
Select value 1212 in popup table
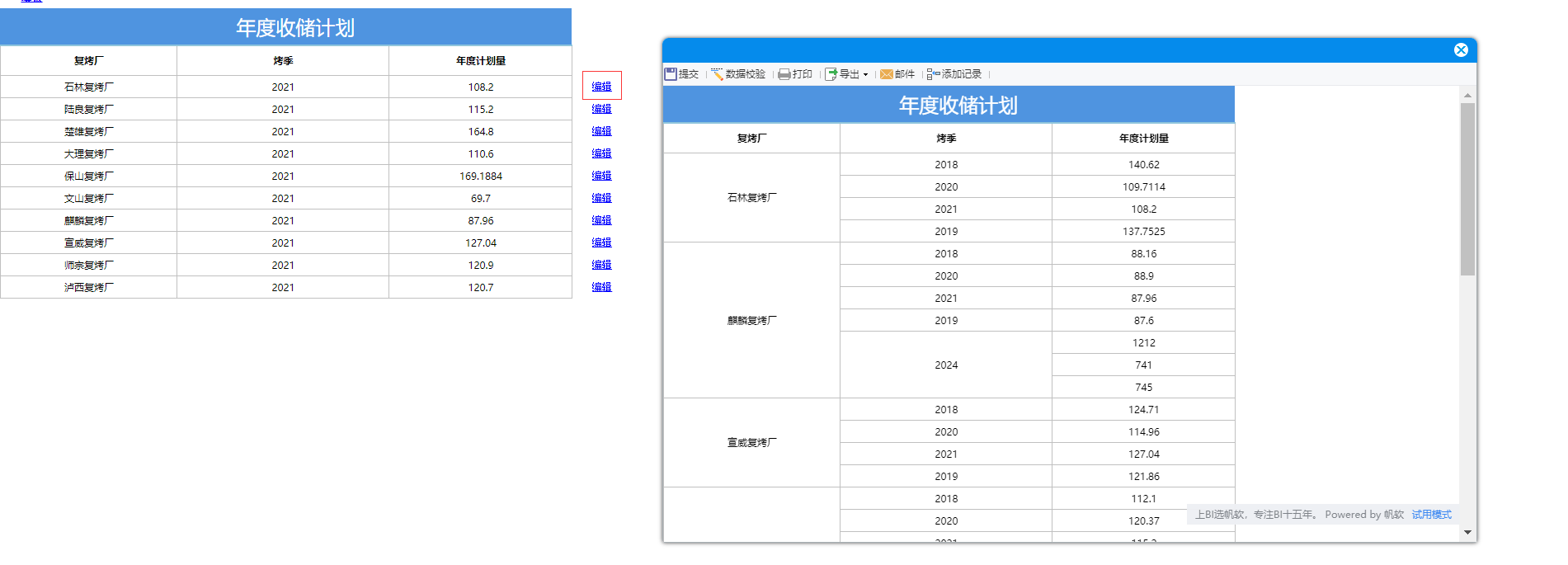(x=1144, y=342)
